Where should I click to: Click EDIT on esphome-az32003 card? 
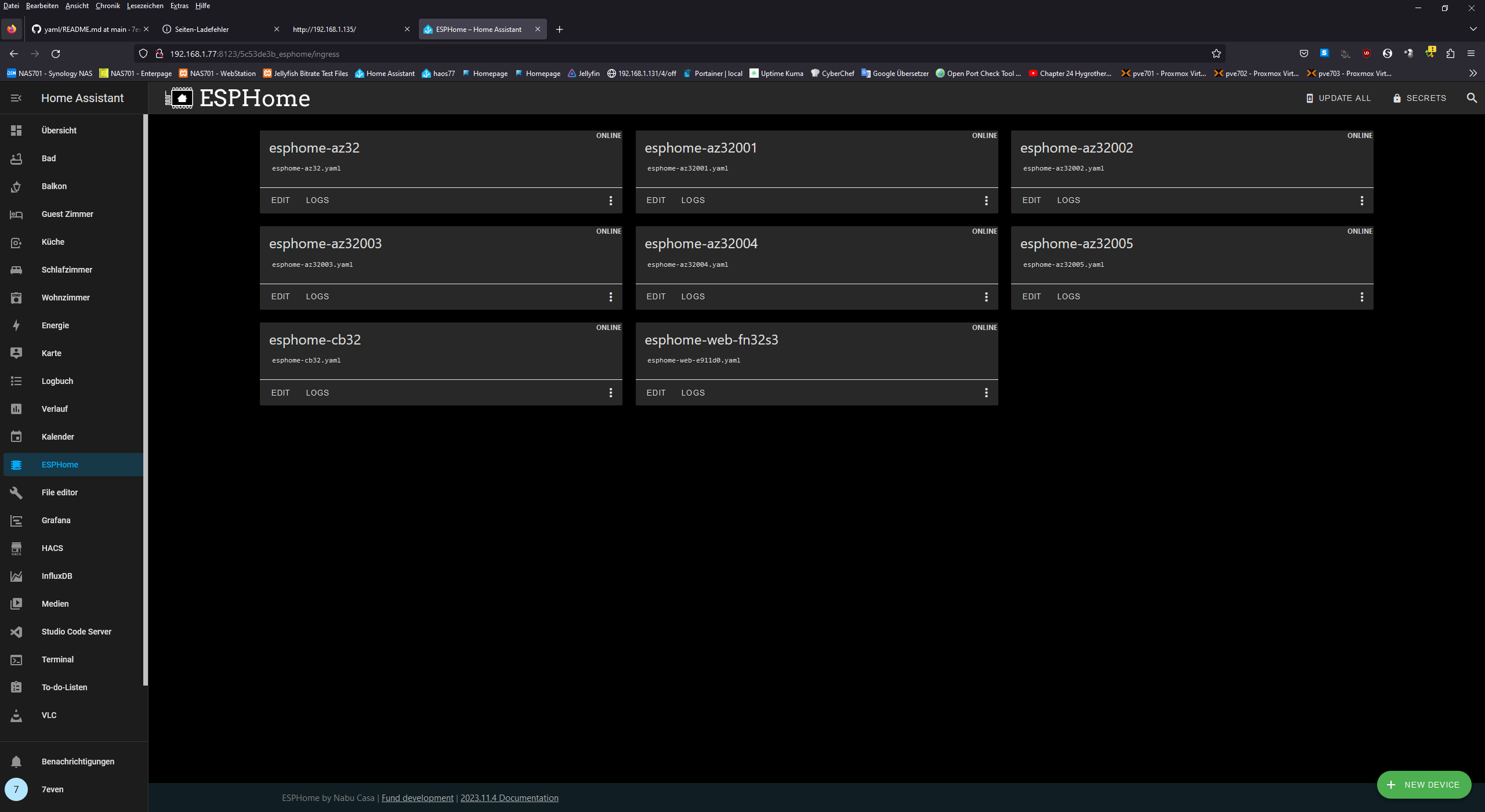pyautogui.click(x=280, y=296)
